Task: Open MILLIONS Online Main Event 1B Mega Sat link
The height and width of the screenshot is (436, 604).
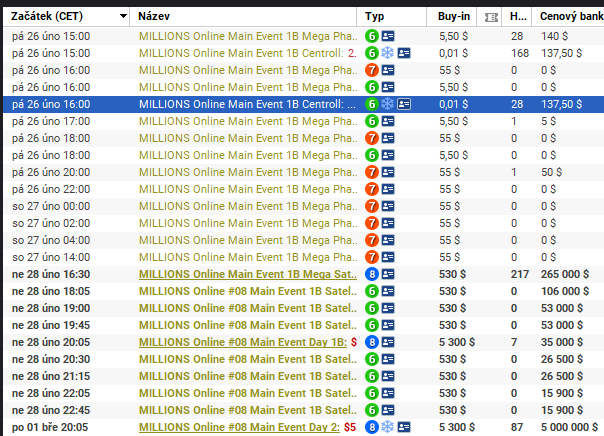Action: click(x=248, y=274)
